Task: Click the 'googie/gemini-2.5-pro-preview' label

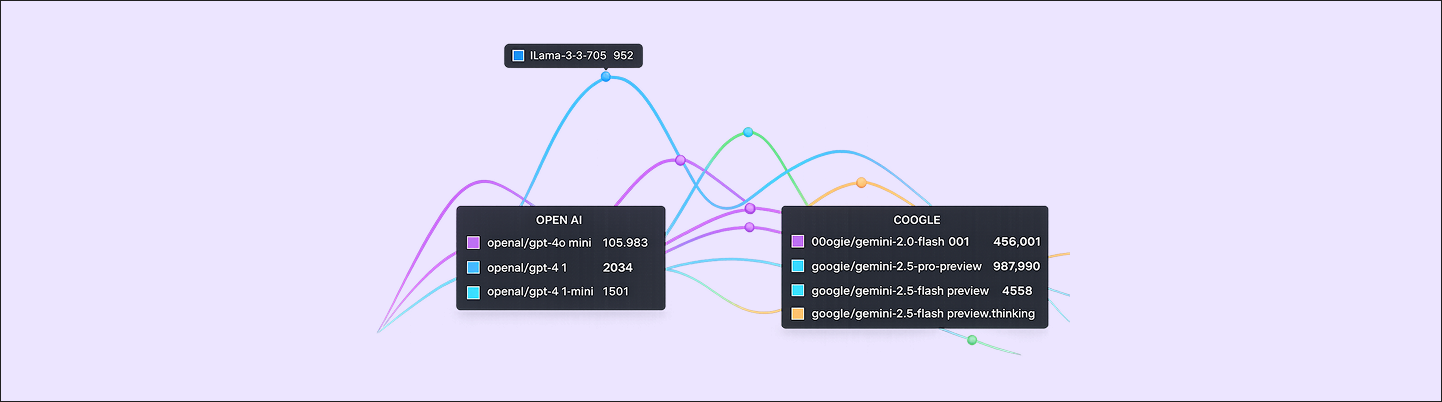Action: pos(898,266)
